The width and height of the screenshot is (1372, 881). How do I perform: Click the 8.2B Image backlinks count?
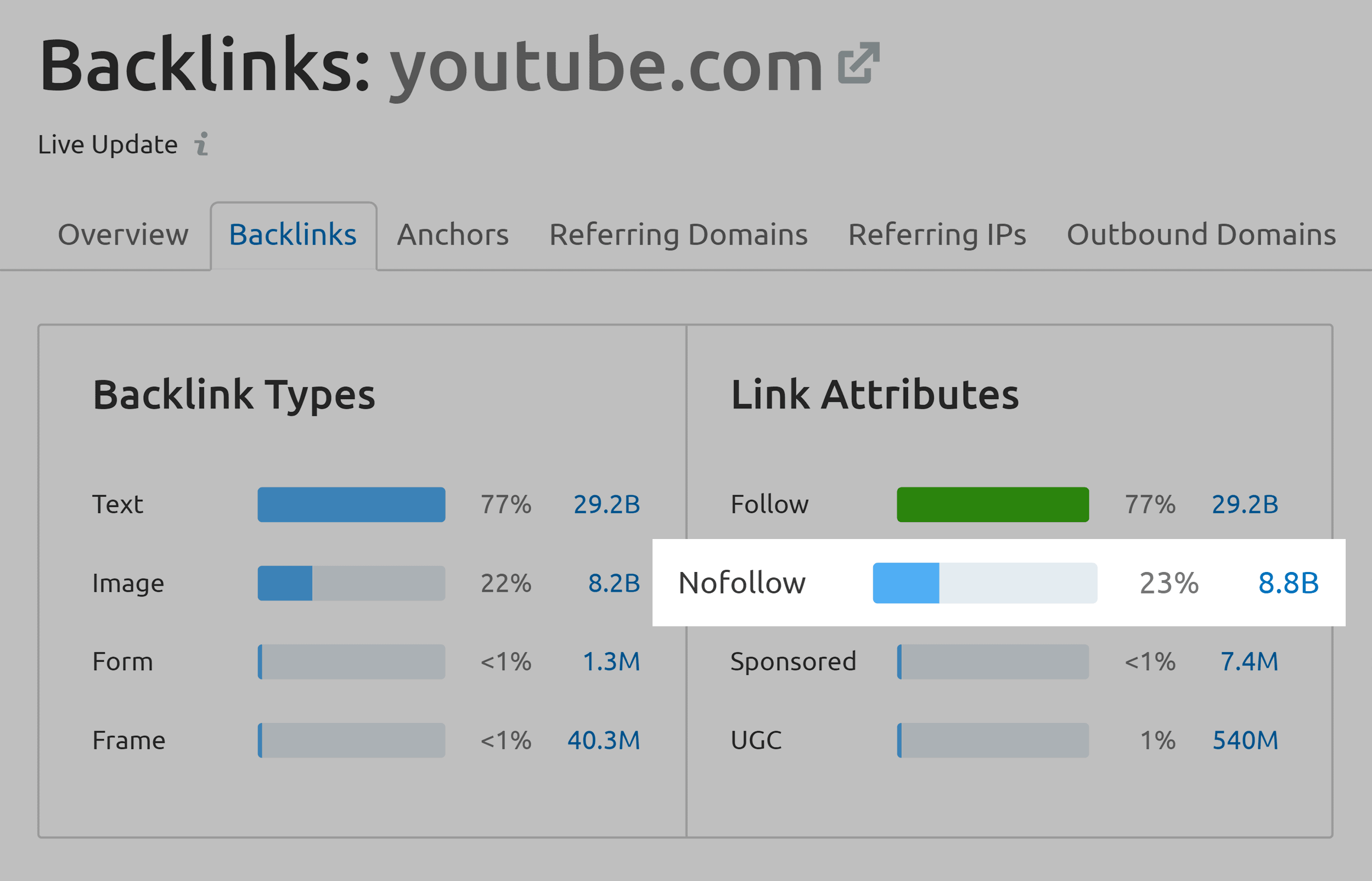pos(612,580)
